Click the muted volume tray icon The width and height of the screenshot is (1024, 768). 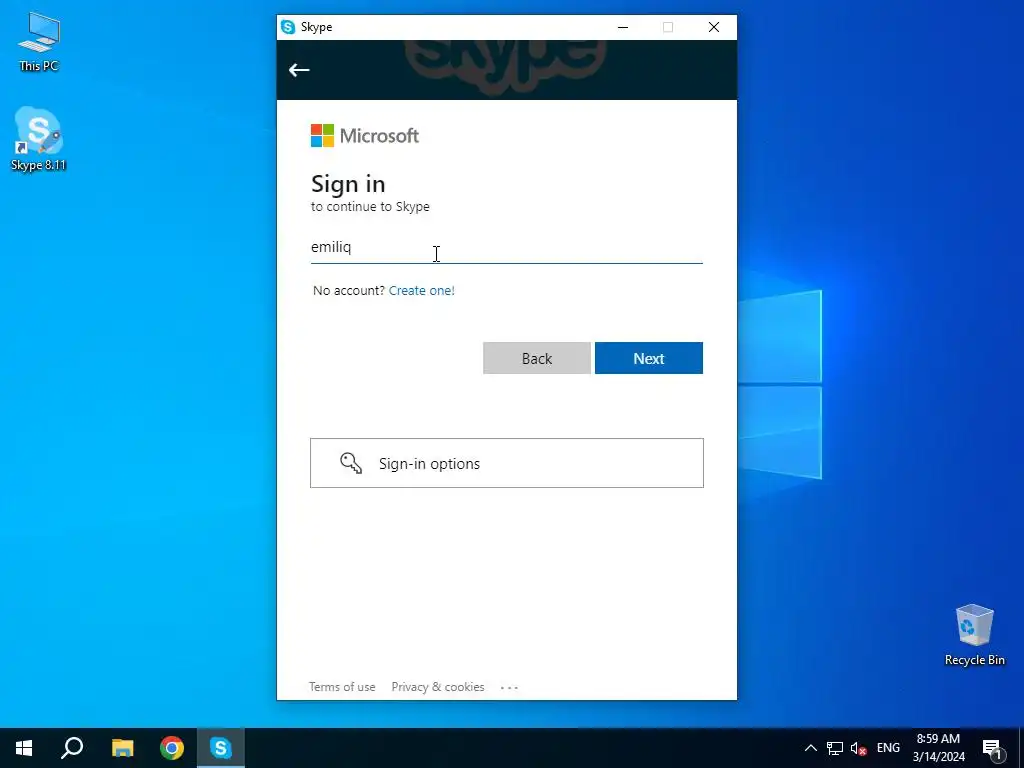(x=858, y=748)
